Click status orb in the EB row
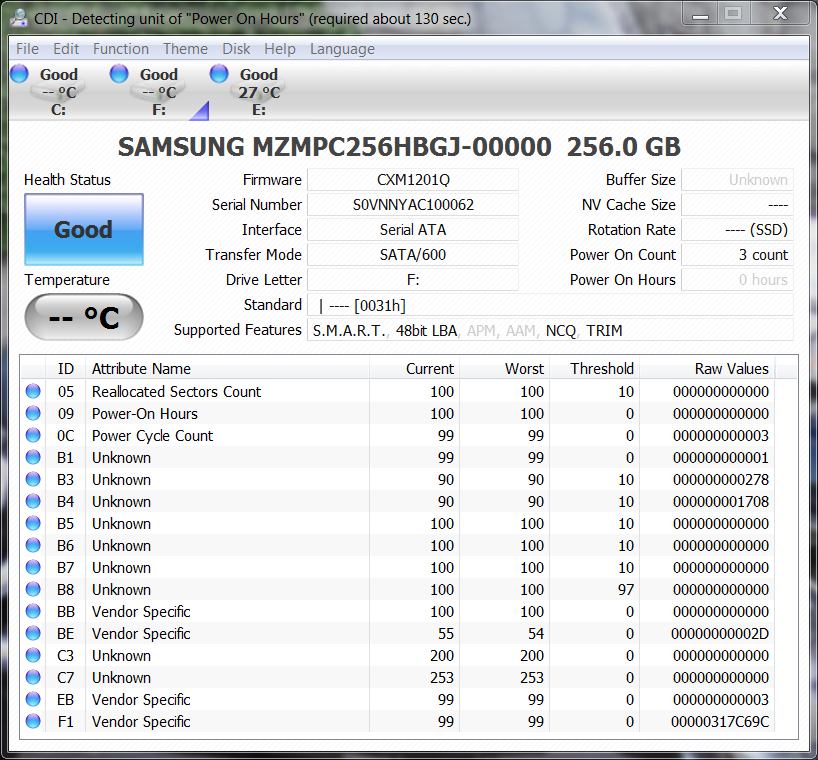The height and width of the screenshot is (760, 818). pyautogui.click(x=33, y=699)
